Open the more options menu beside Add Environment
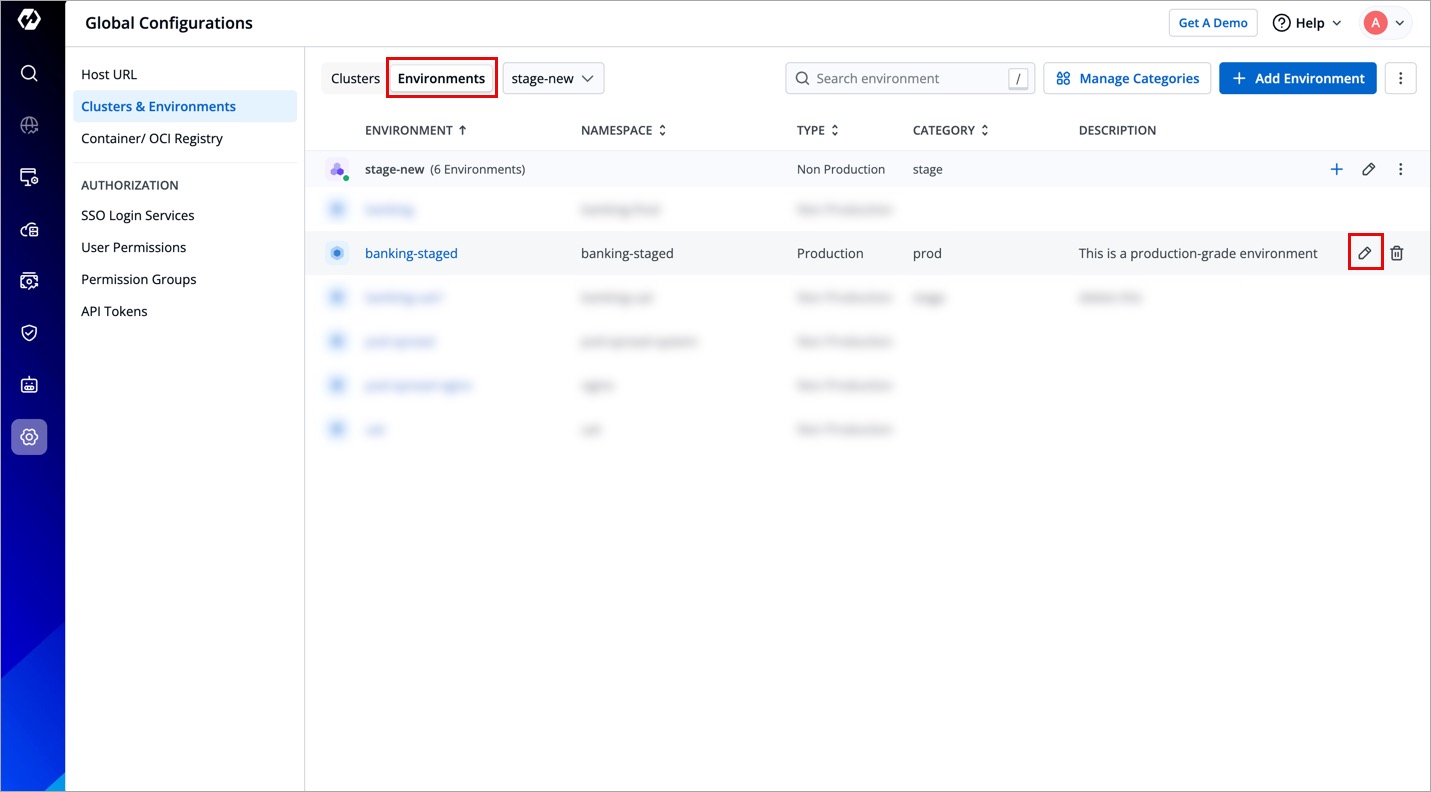The width and height of the screenshot is (1431, 792). (1400, 78)
